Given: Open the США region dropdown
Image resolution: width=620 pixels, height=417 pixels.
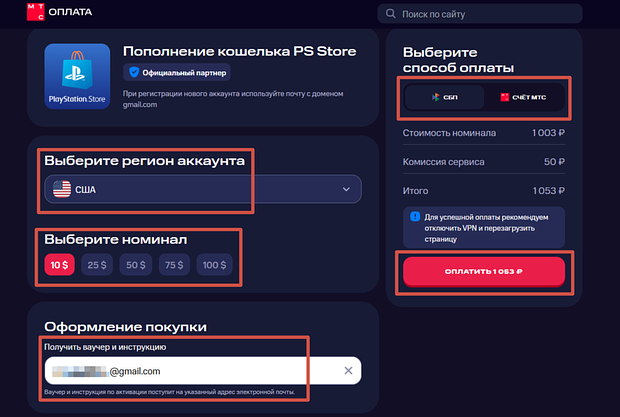Looking at the screenshot, I should (203, 189).
